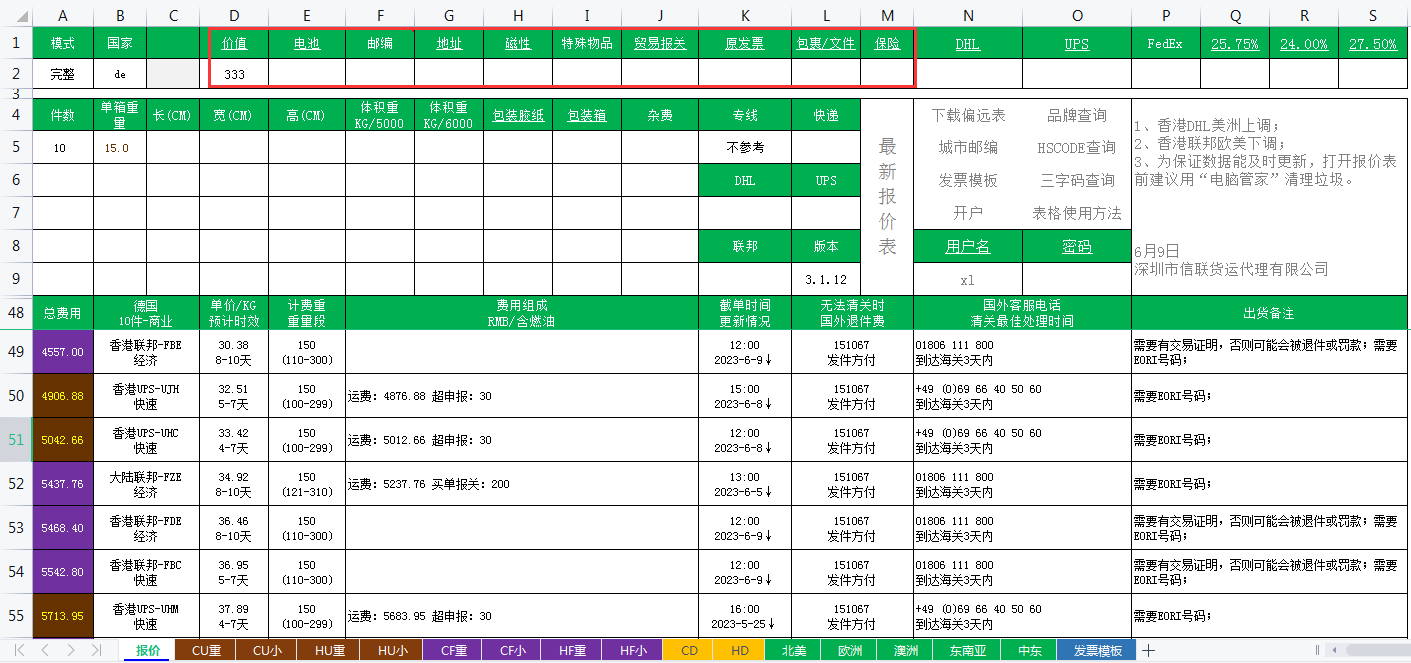Open the 表格使用方法 link
Screen dimensions: 1411x663
pos(1076,213)
